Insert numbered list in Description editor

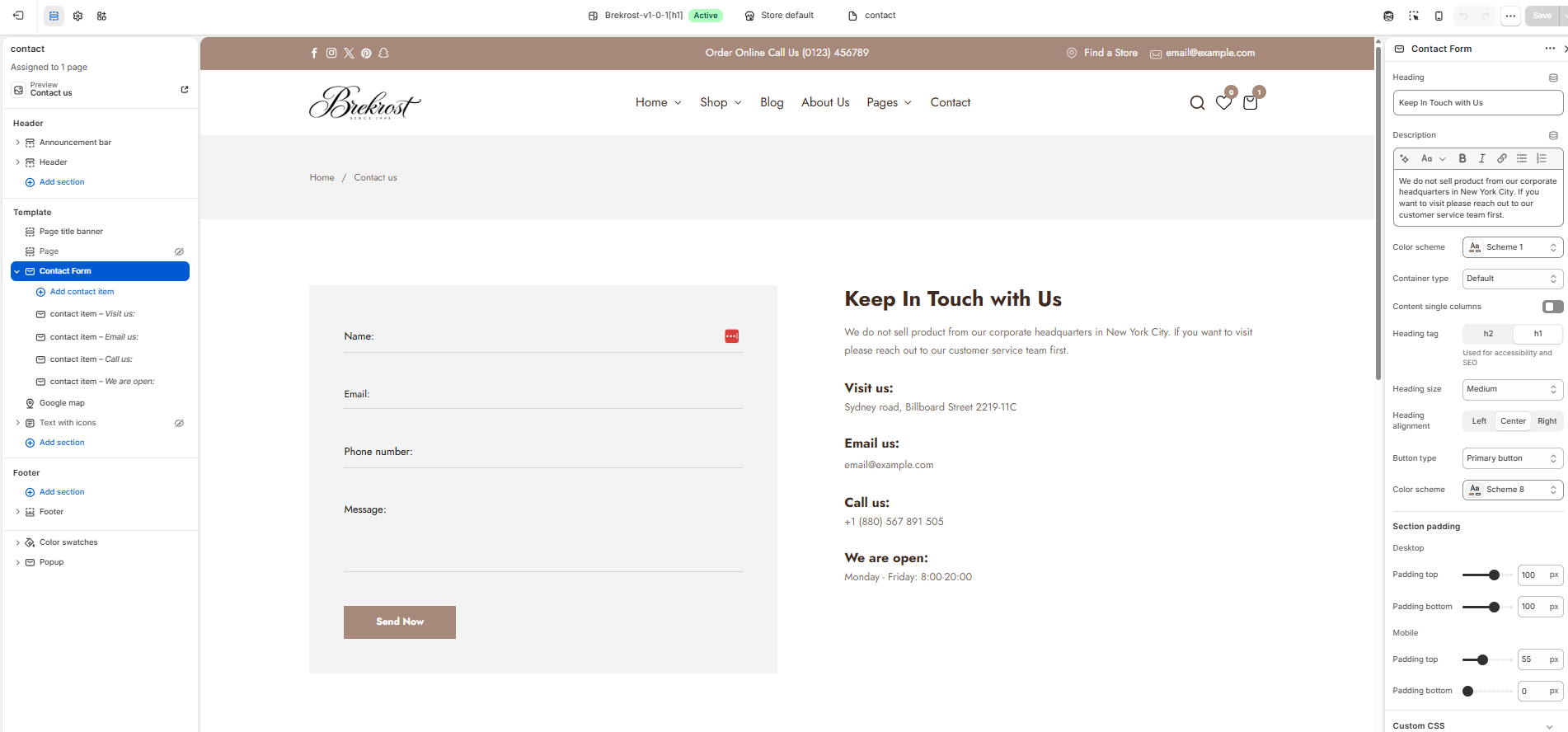pos(1542,158)
